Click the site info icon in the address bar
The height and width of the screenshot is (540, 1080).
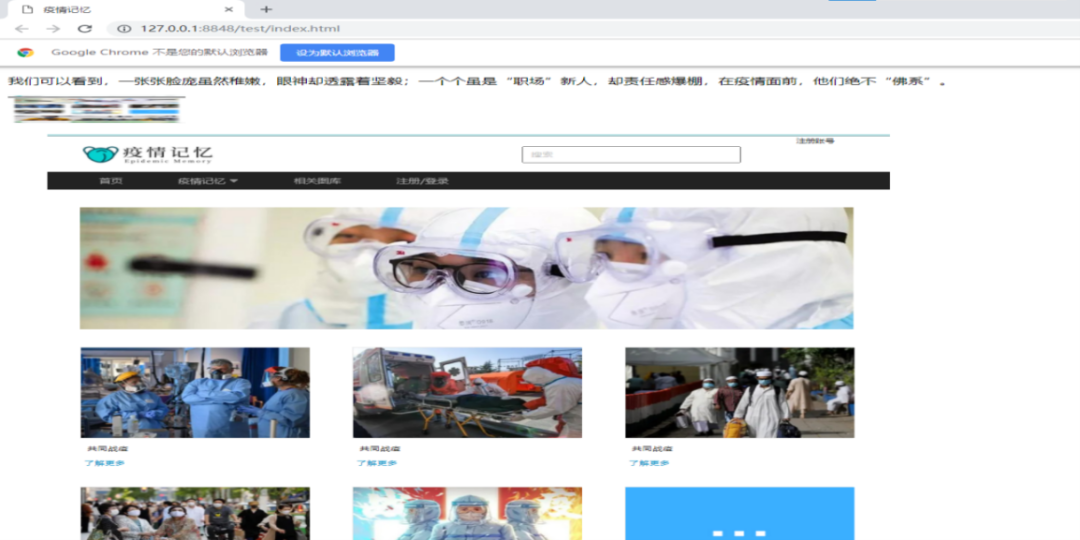(125, 29)
